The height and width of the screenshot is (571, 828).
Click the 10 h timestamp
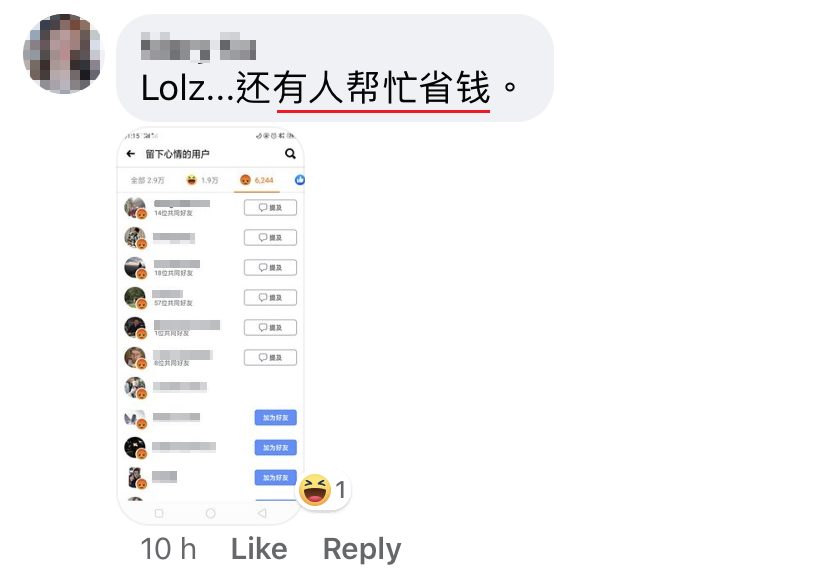pyautogui.click(x=168, y=549)
